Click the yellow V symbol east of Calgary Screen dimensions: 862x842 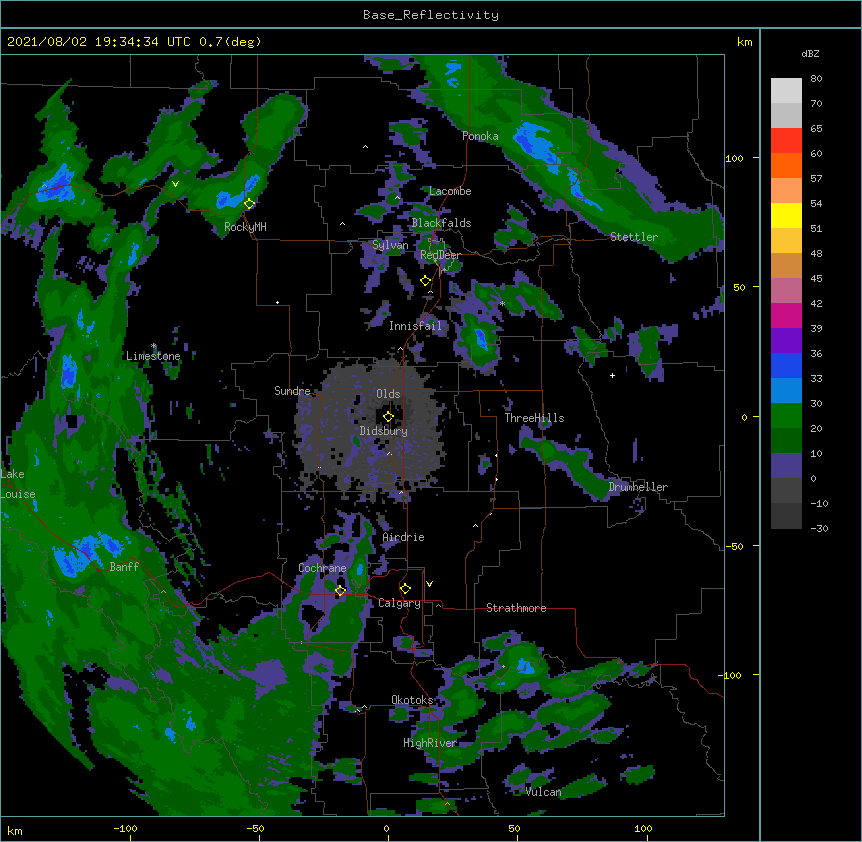point(429,584)
